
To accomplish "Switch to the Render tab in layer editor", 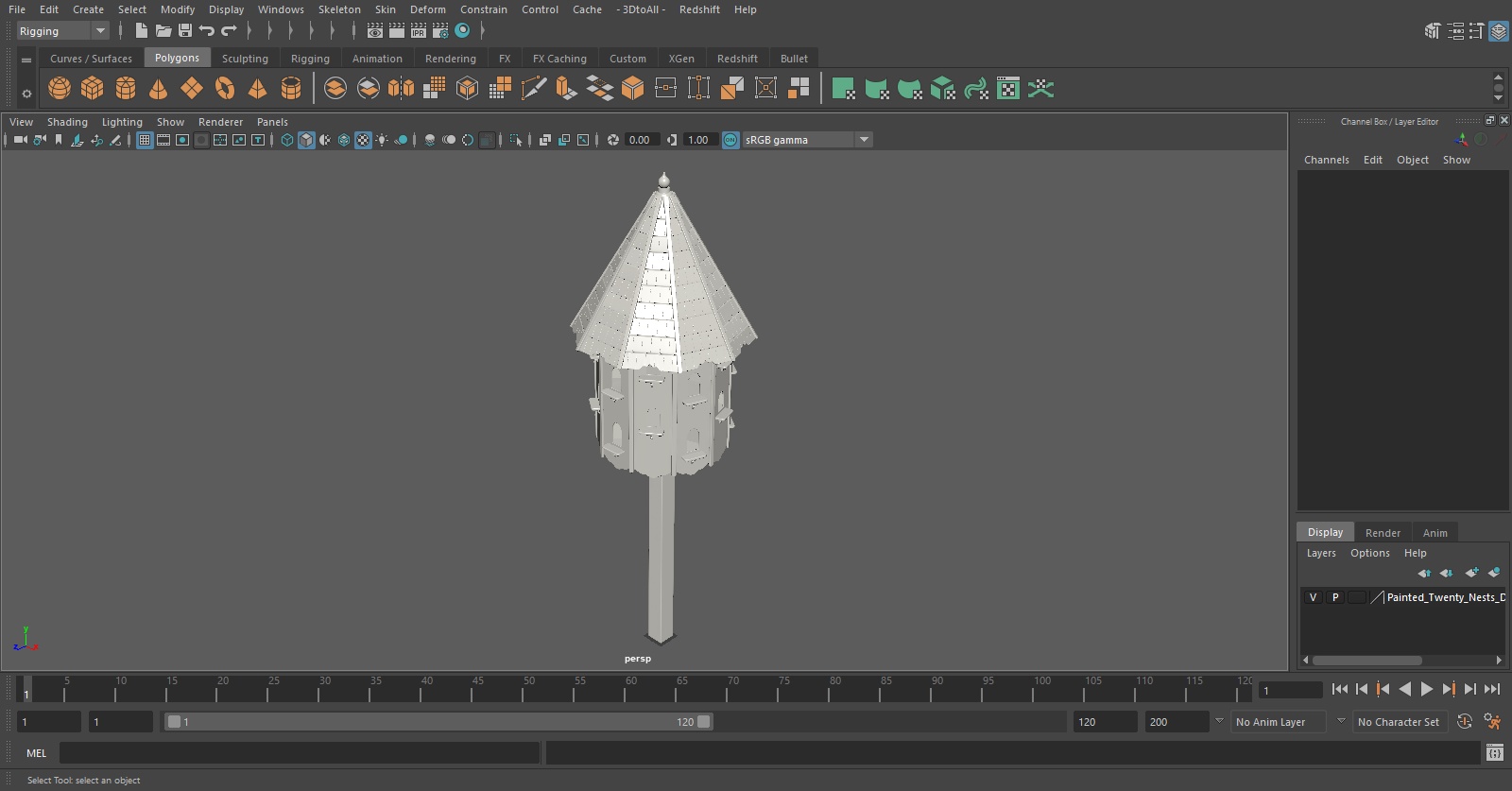I will coord(1383,533).
